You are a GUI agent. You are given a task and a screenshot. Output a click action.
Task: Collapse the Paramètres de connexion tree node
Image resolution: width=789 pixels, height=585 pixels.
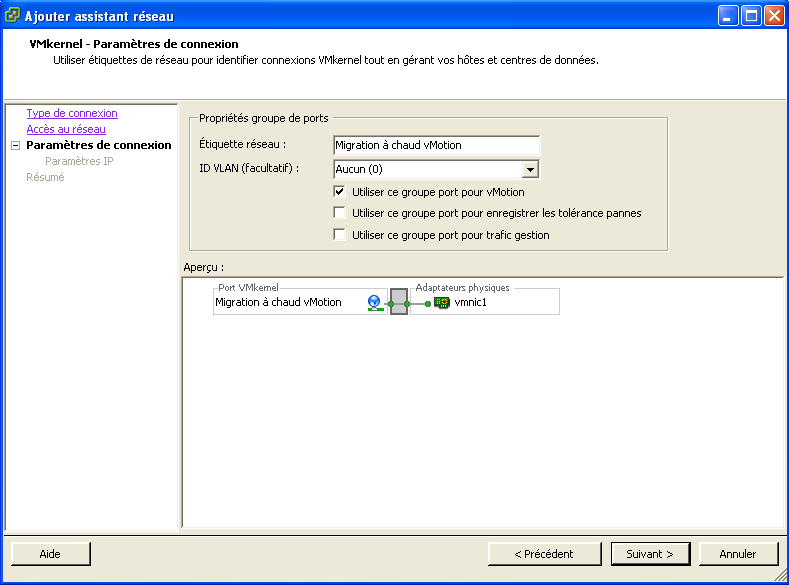click(x=15, y=146)
